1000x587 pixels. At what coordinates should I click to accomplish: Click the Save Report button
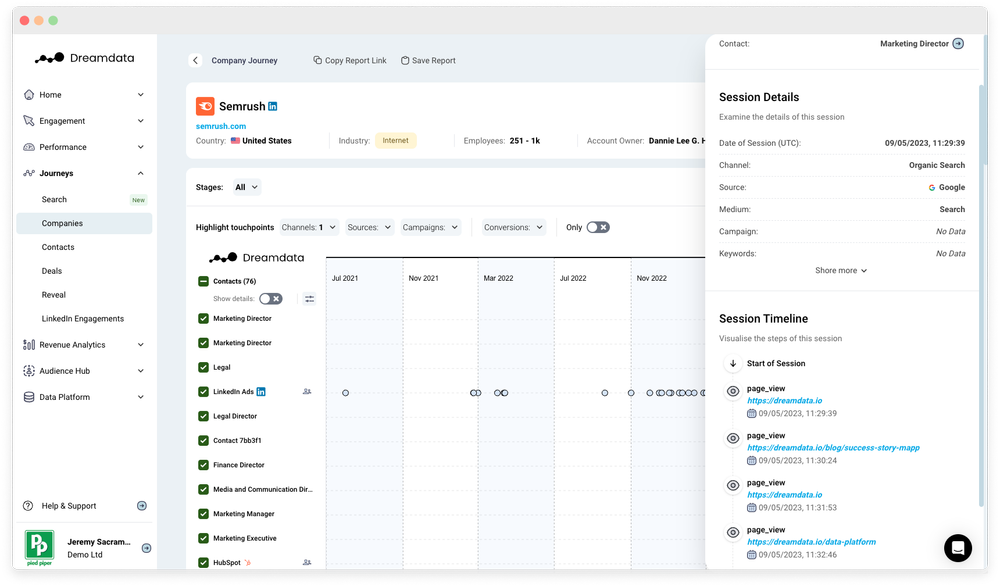(x=428, y=60)
